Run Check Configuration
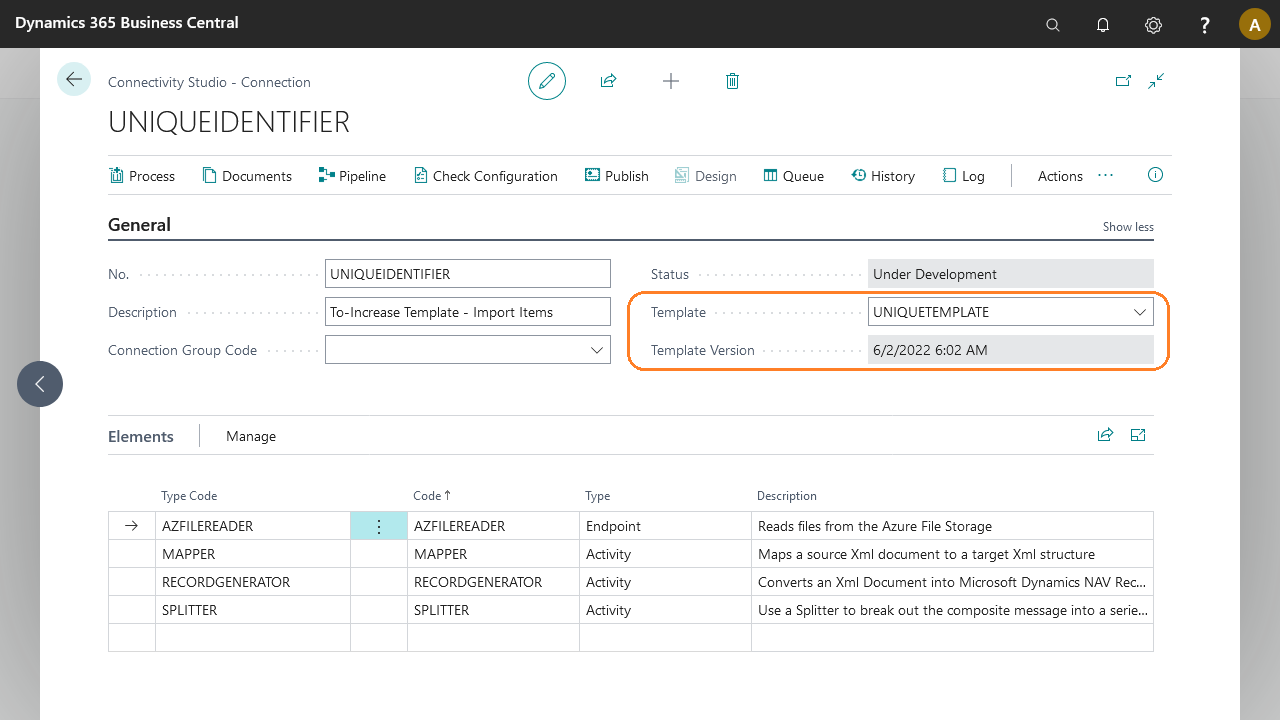The image size is (1280, 720). [486, 176]
